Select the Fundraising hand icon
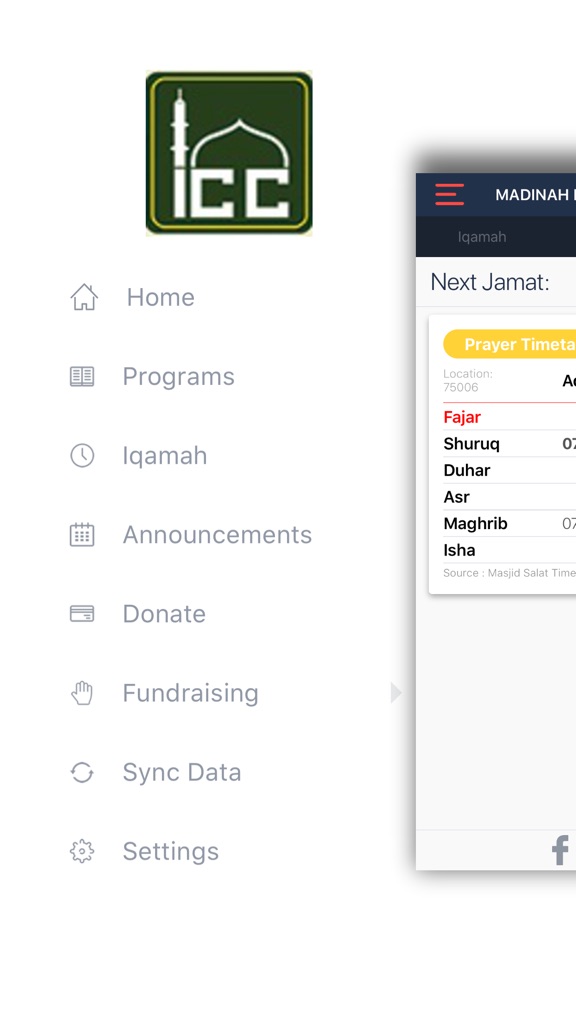This screenshot has width=576, height=1024. click(x=83, y=692)
